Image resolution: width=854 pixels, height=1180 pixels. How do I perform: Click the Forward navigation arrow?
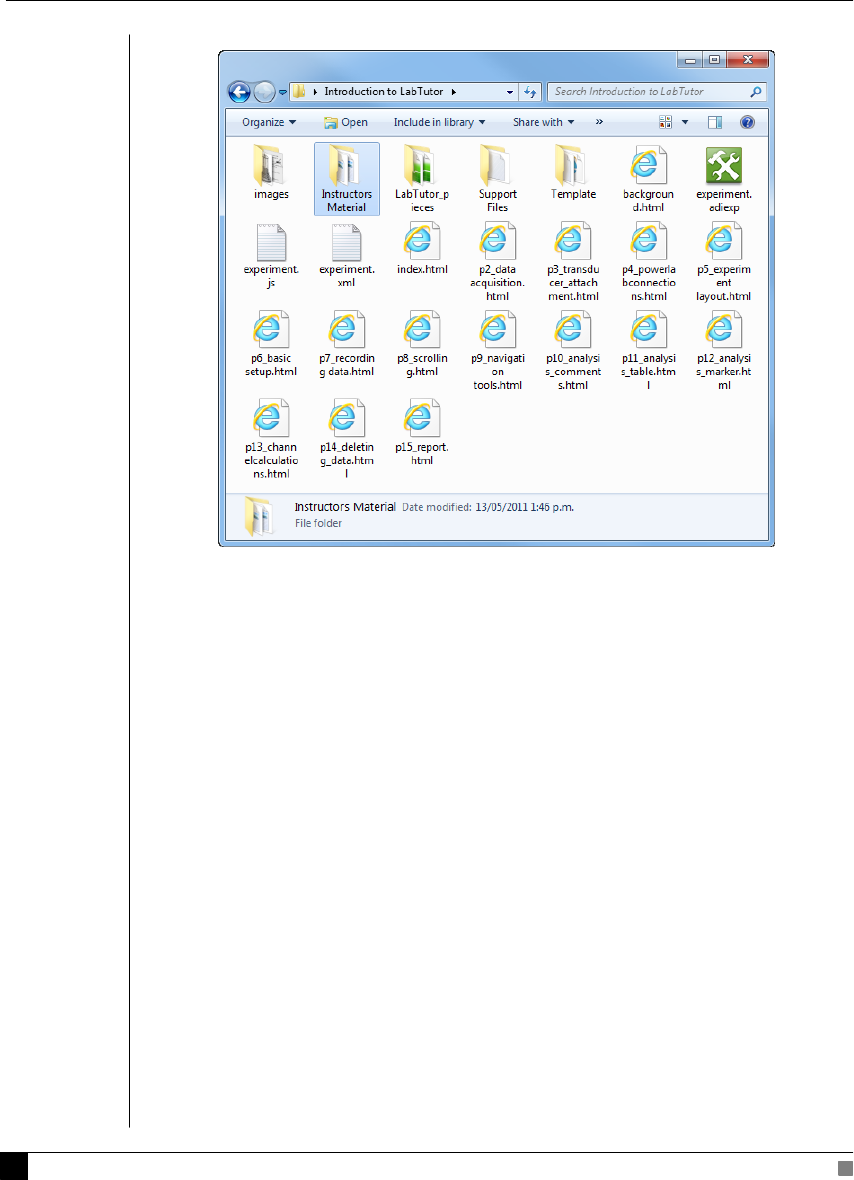264,93
